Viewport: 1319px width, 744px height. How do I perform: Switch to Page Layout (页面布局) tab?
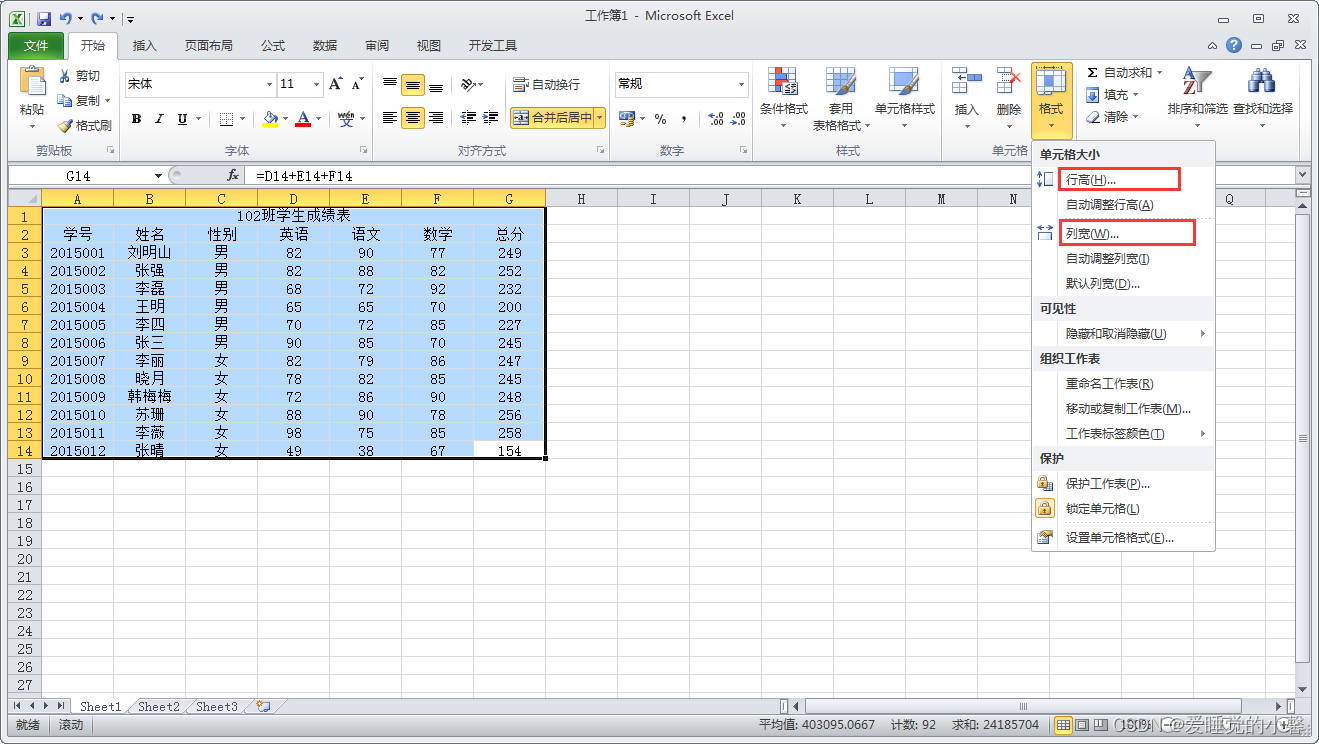pyautogui.click(x=209, y=46)
